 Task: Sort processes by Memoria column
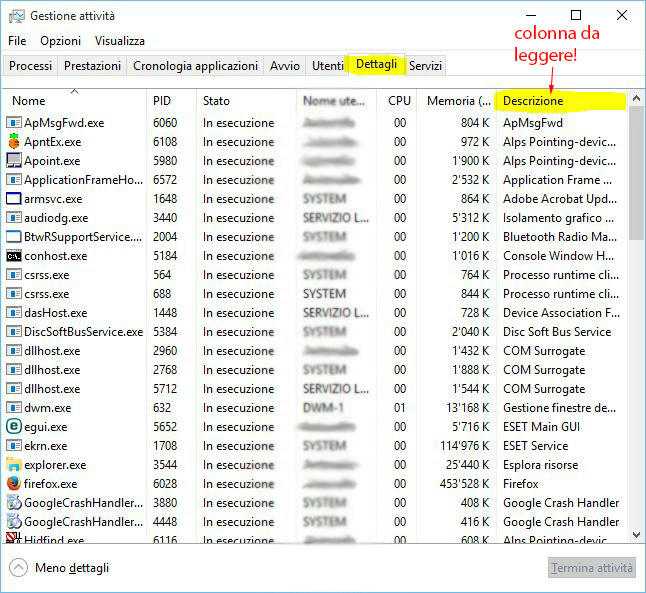pyautogui.click(x=457, y=101)
